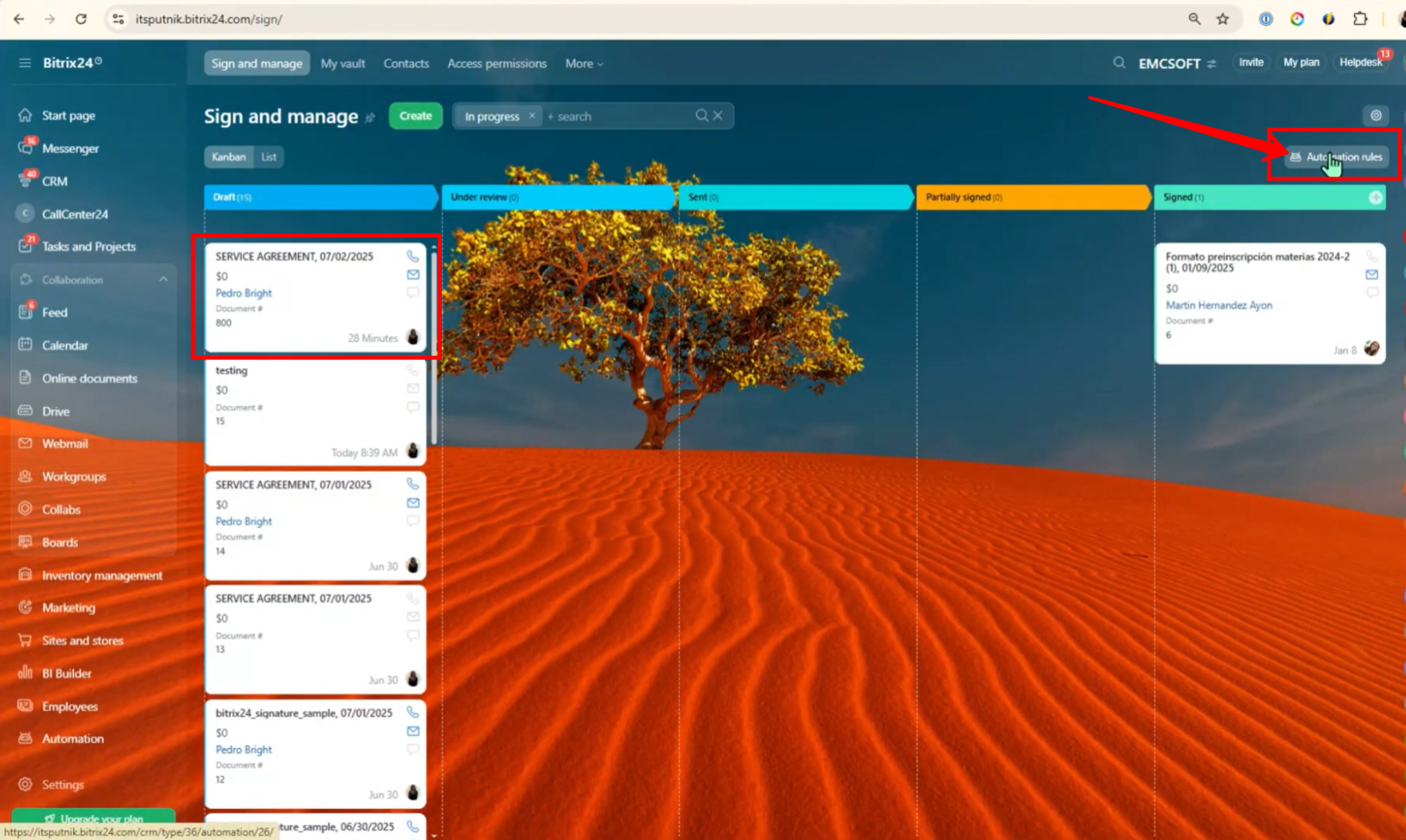The height and width of the screenshot is (840, 1406).
Task: Select the Partially signed stage header
Action: [x=1033, y=198]
